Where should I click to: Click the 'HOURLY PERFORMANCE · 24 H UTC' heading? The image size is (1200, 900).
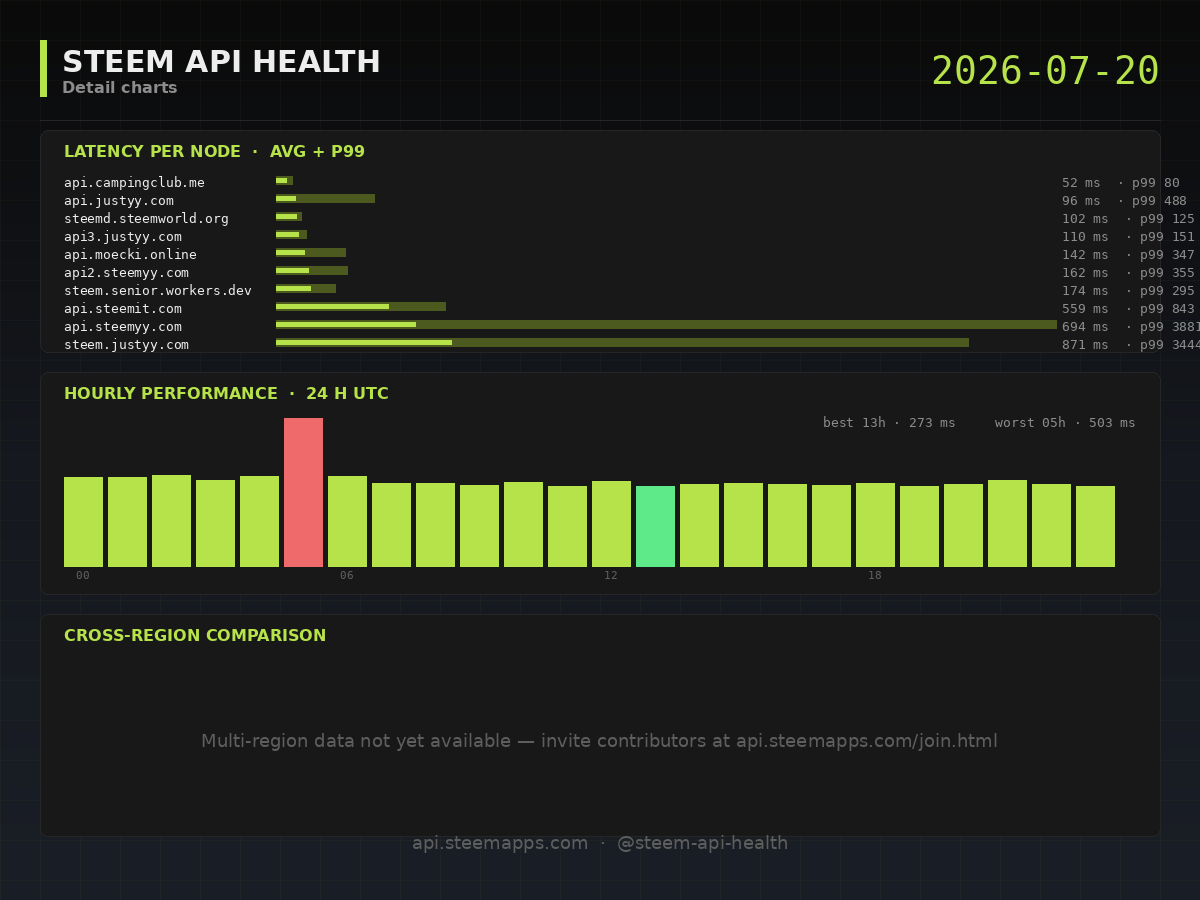[x=226, y=394]
